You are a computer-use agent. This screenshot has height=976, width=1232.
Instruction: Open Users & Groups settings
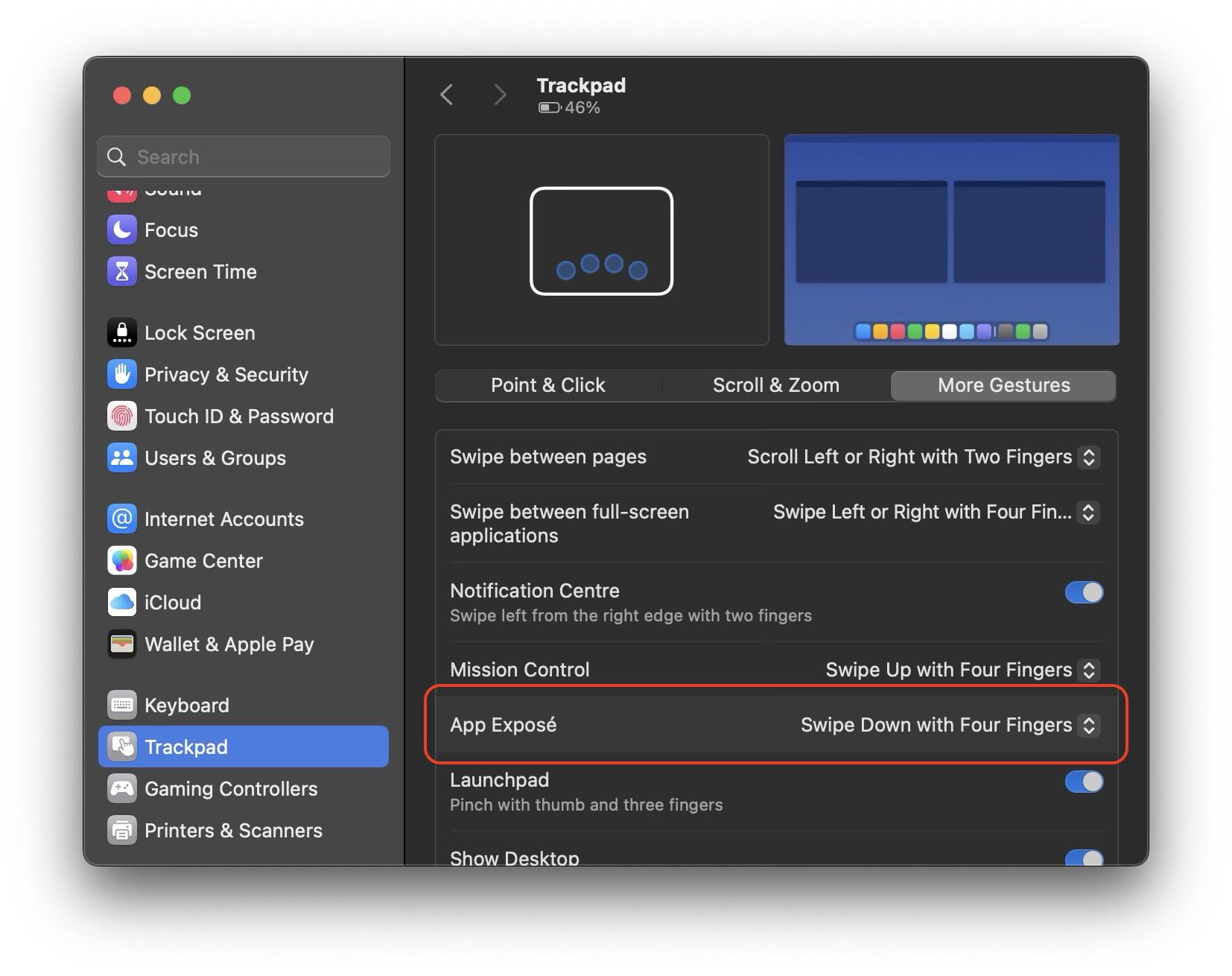click(x=215, y=458)
